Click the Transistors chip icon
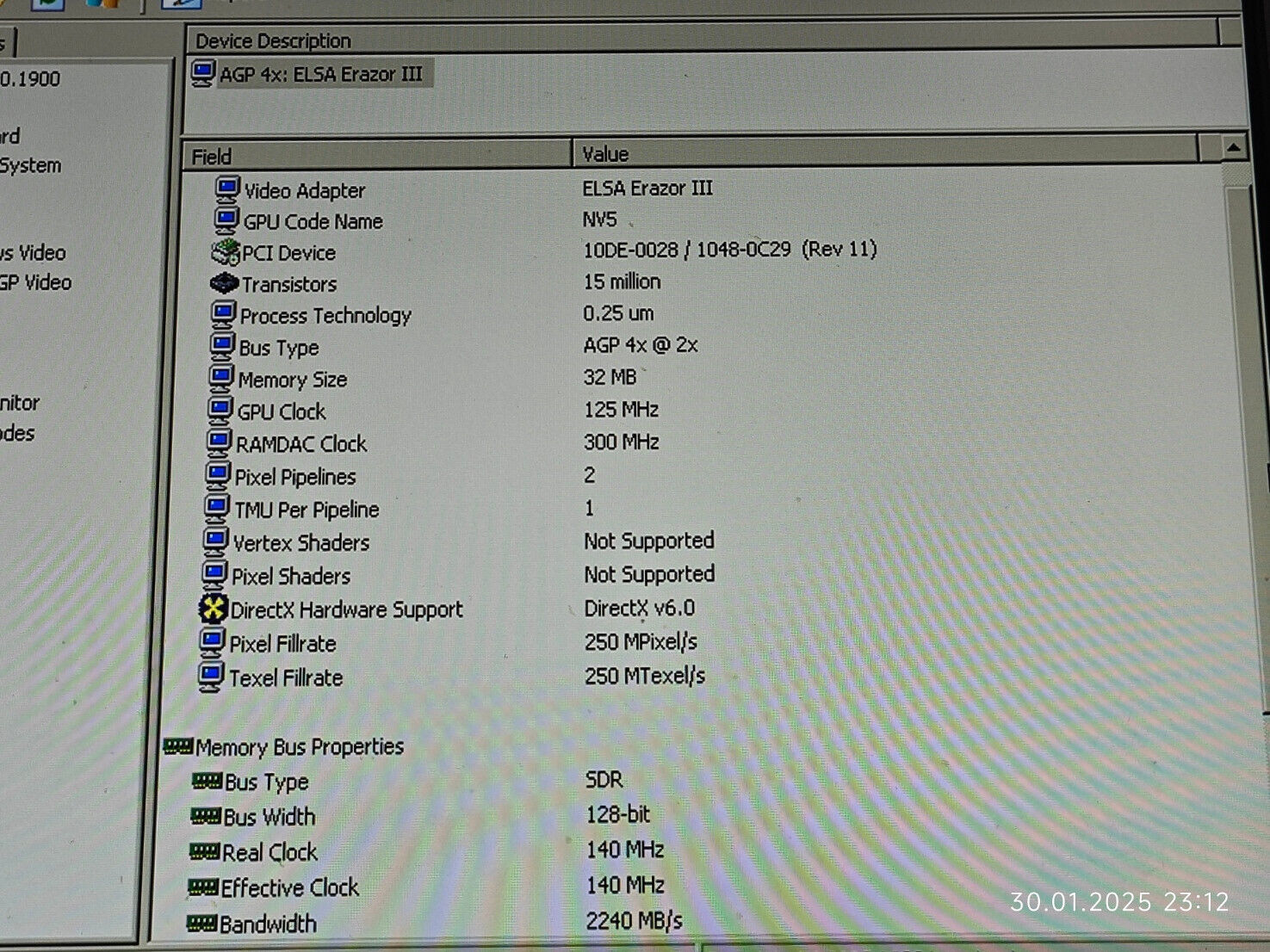The height and width of the screenshot is (952, 1270). 224,282
